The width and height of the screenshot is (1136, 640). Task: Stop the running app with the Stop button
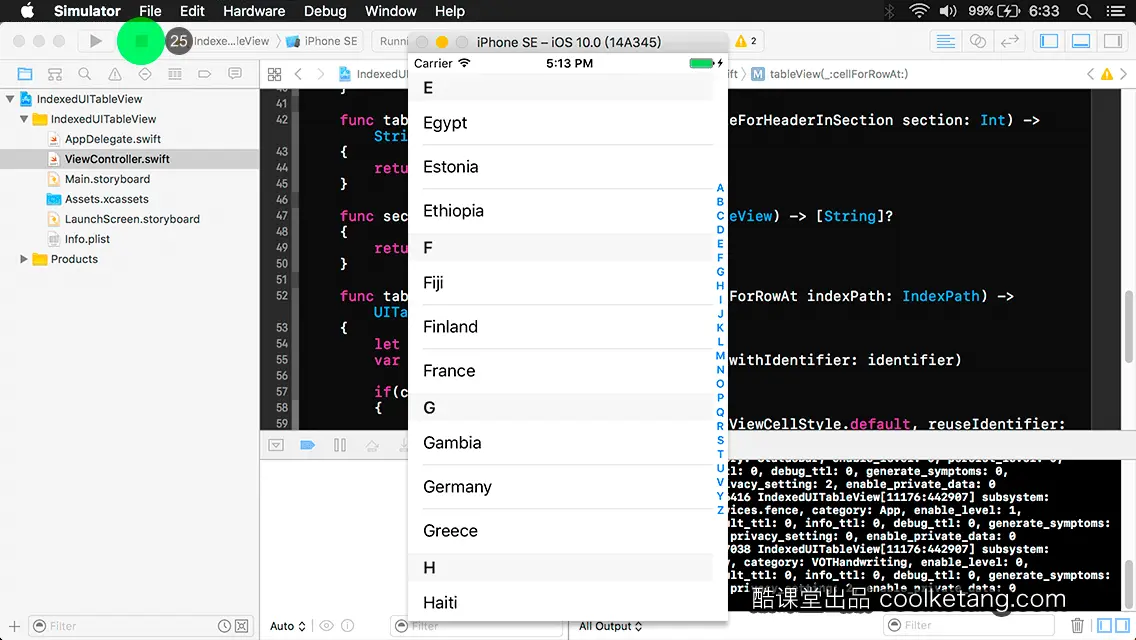point(141,41)
